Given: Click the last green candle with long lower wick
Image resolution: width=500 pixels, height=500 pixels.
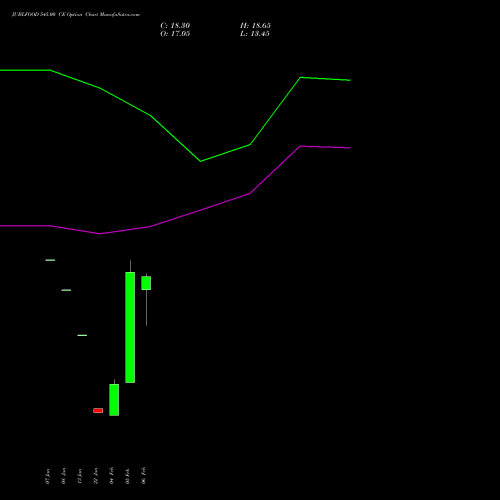Looking at the screenshot, I should (x=146, y=283).
